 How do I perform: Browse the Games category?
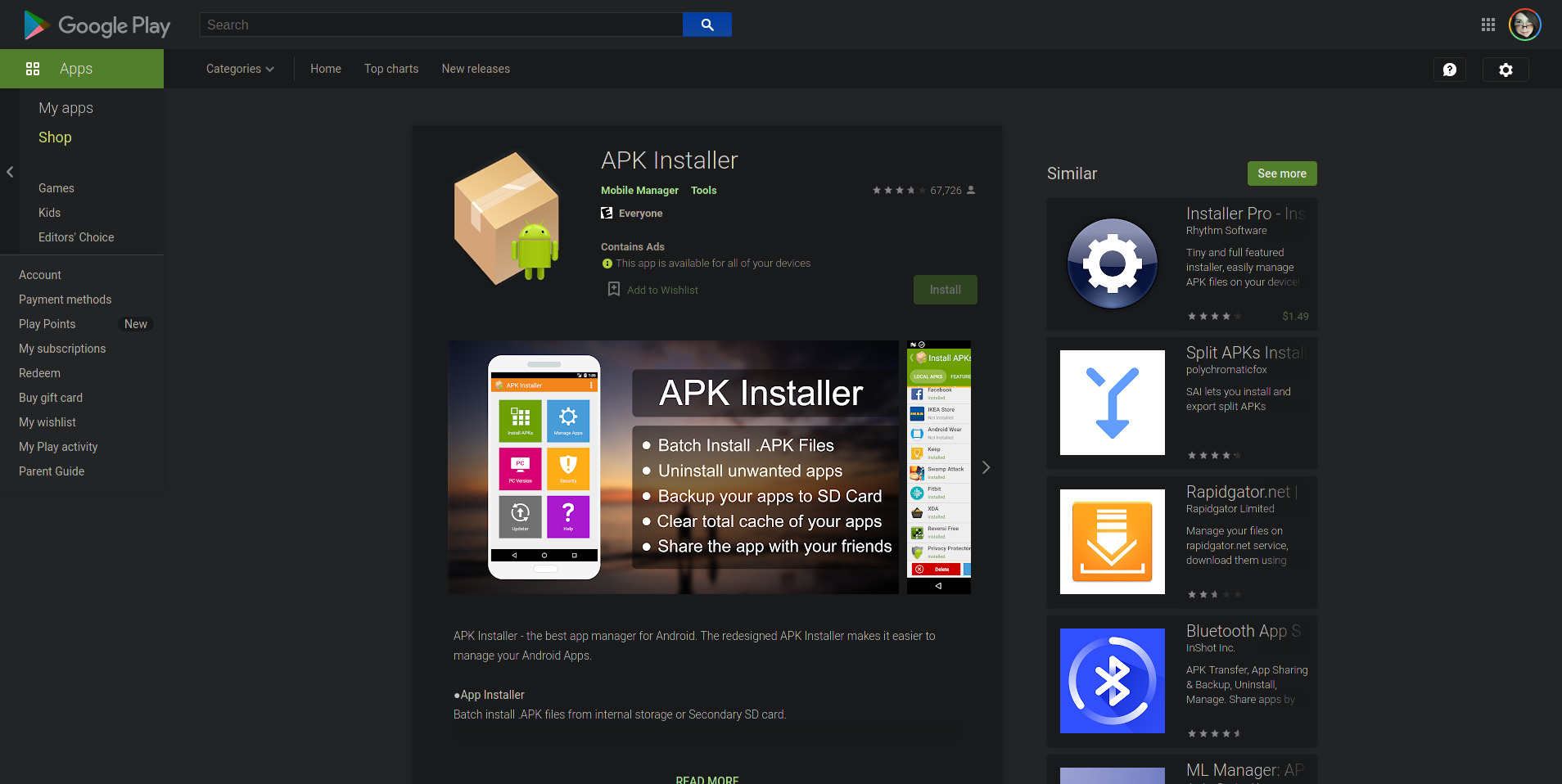coord(56,188)
